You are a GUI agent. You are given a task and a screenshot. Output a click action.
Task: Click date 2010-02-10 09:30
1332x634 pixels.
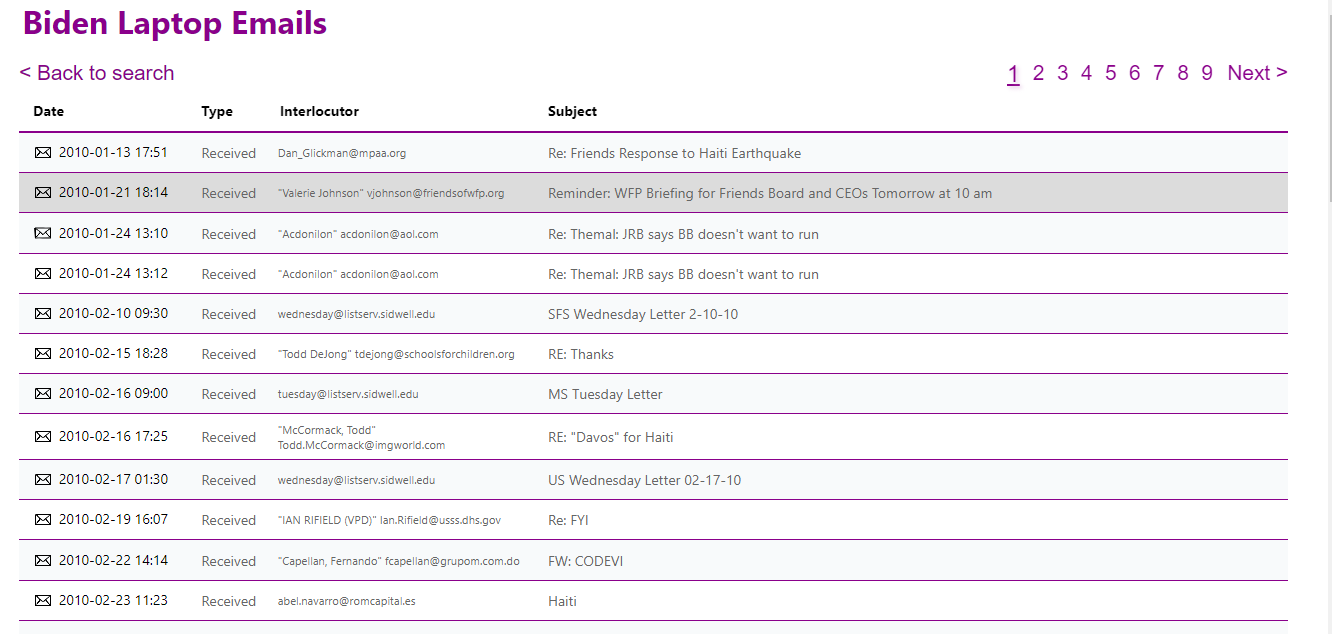pos(113,313)
